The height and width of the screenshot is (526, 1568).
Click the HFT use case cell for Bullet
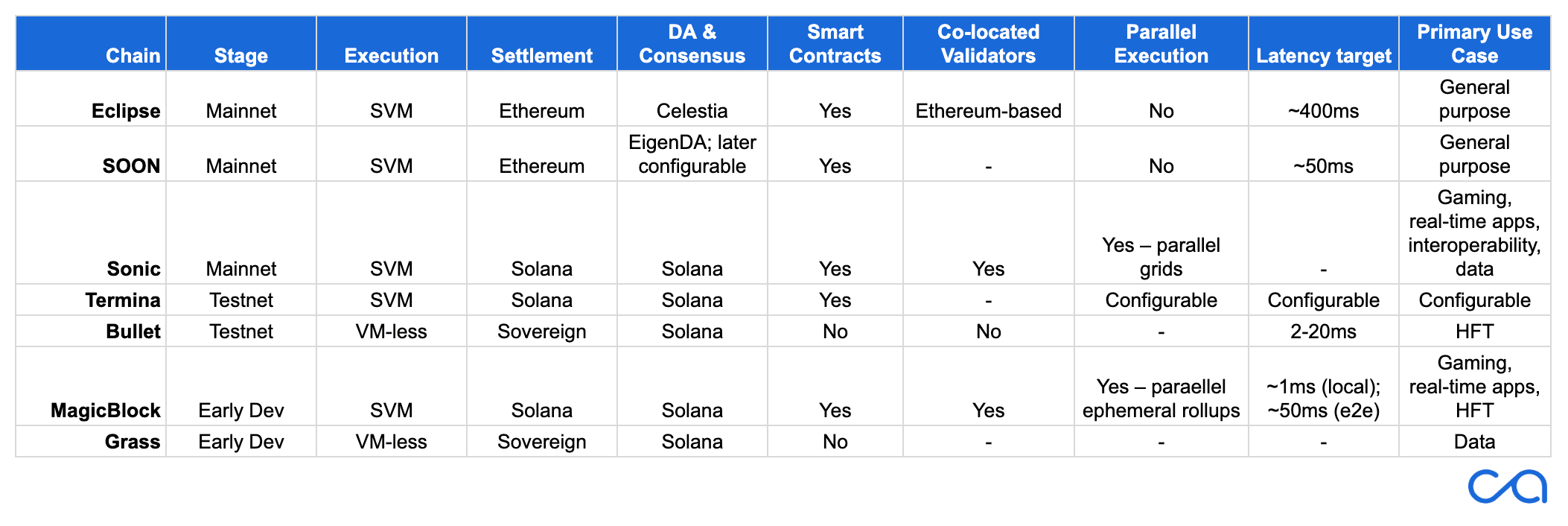click(1474, 331)
